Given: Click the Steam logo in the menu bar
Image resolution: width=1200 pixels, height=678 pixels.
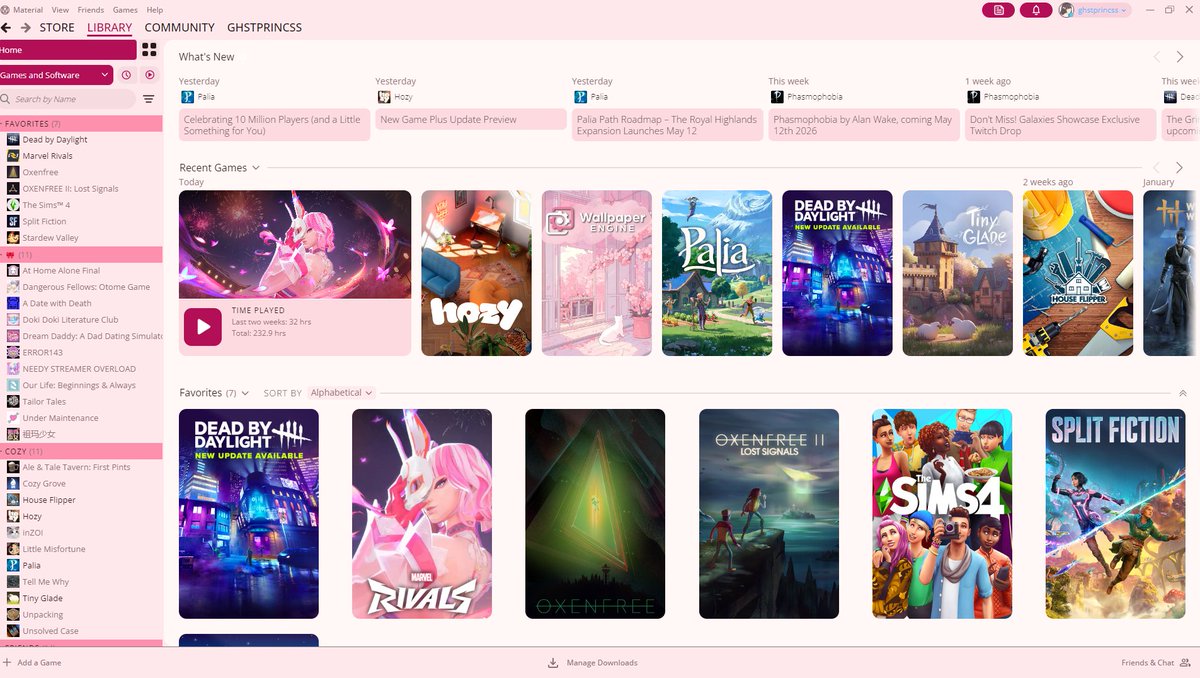Looking at the screenshot, I should tap(5, 9).
